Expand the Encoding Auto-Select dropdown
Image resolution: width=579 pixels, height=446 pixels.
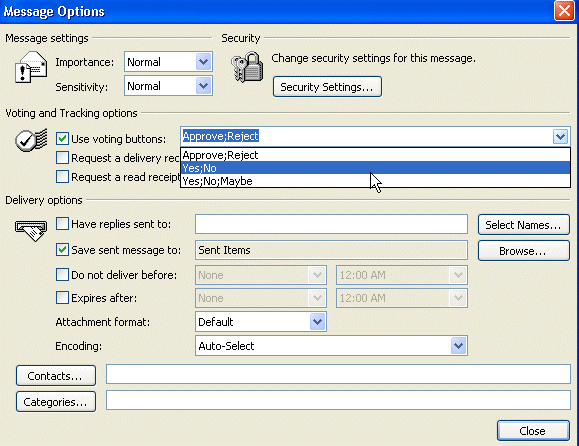459,346
